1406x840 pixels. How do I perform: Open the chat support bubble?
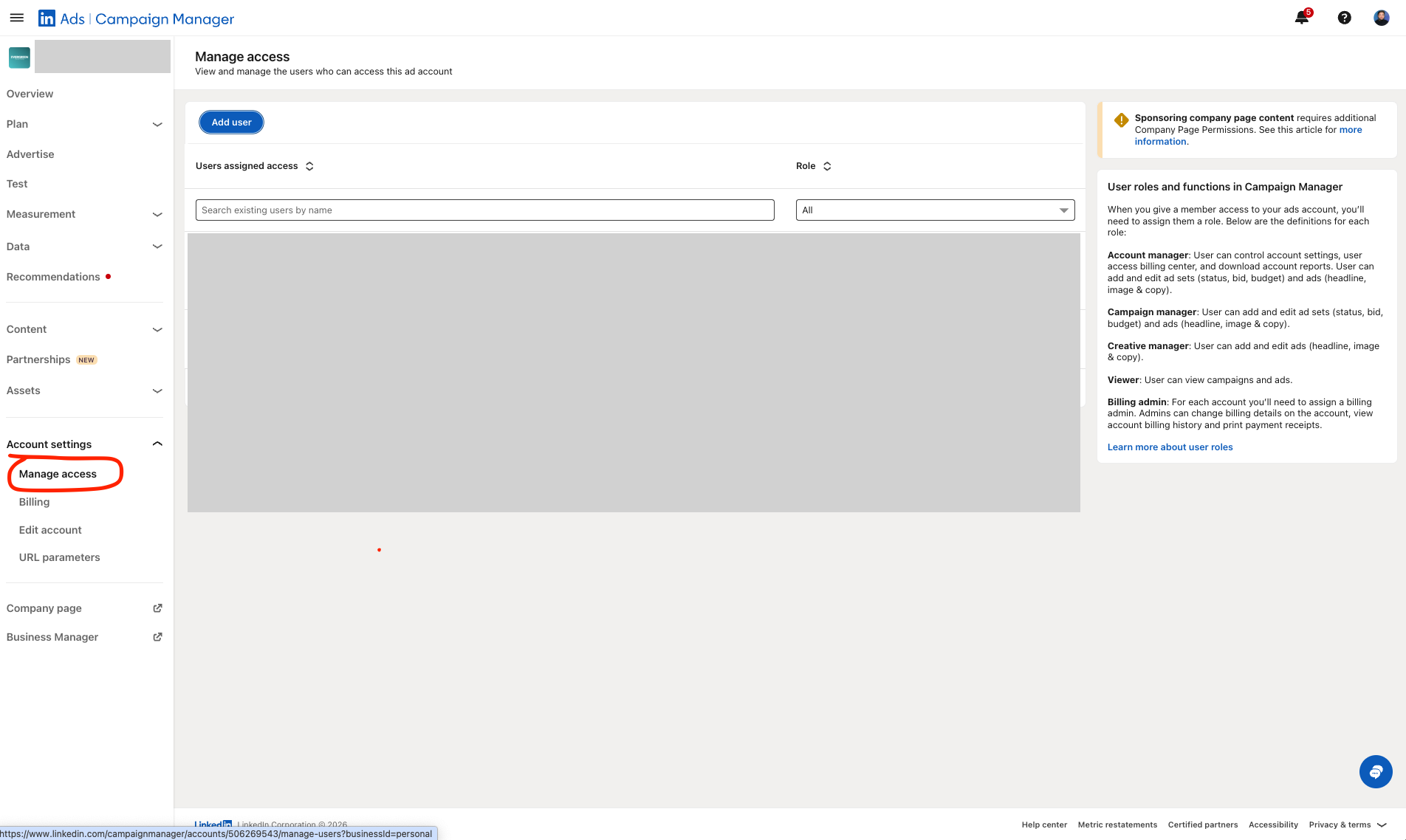coord(1376,771)
